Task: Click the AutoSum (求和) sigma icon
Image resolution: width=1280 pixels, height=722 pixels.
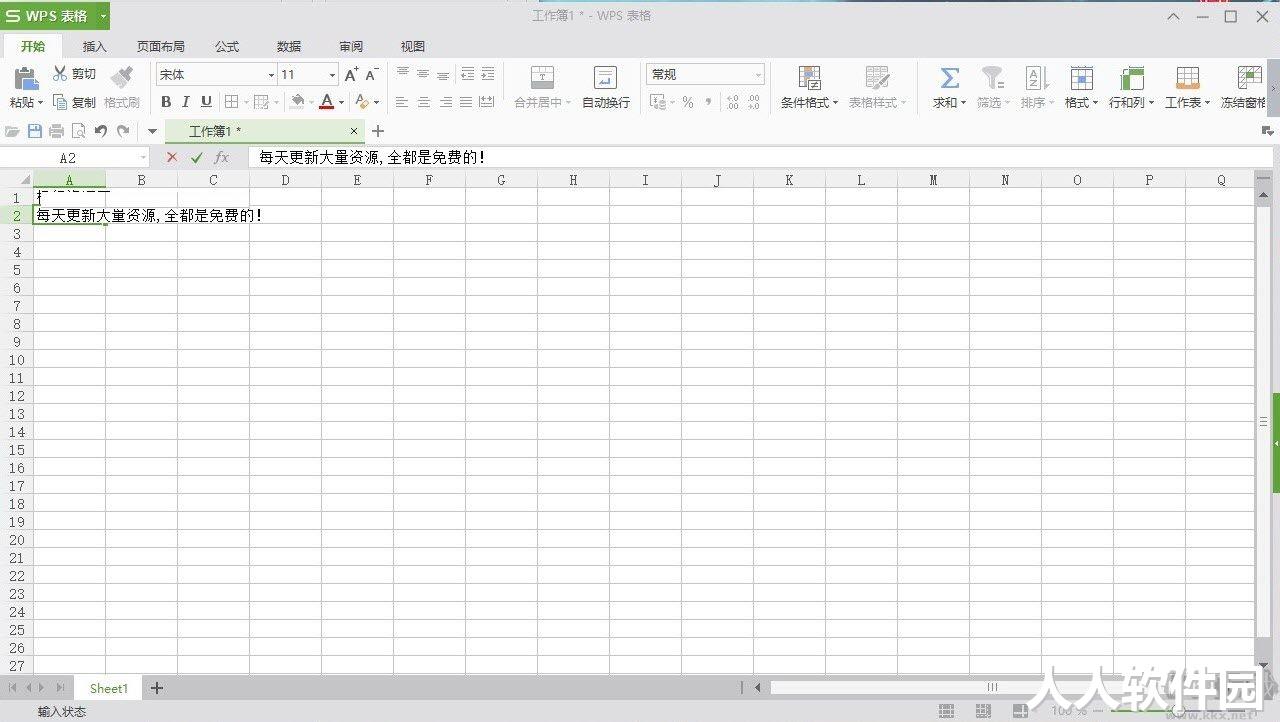Action: pos(950,78)
